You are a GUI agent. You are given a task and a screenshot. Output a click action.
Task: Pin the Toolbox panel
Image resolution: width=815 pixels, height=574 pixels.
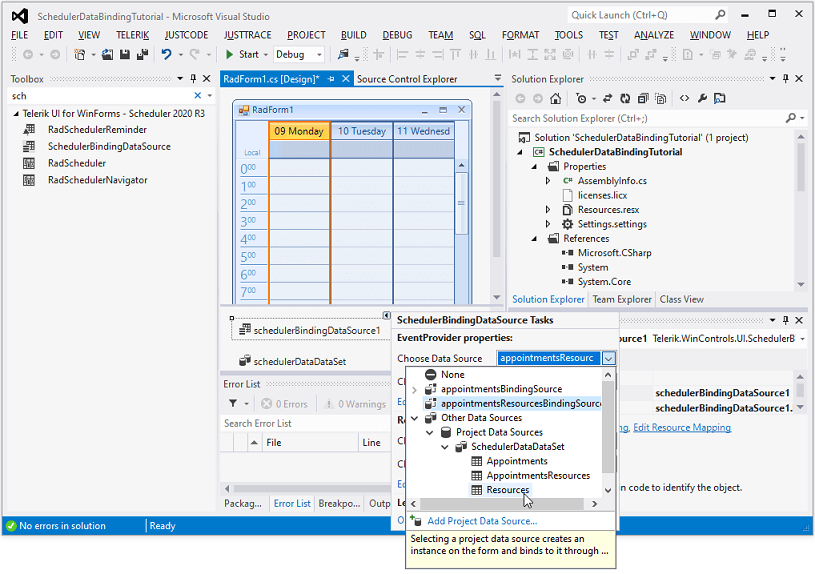pyautogui.click(x=193, y=79)
